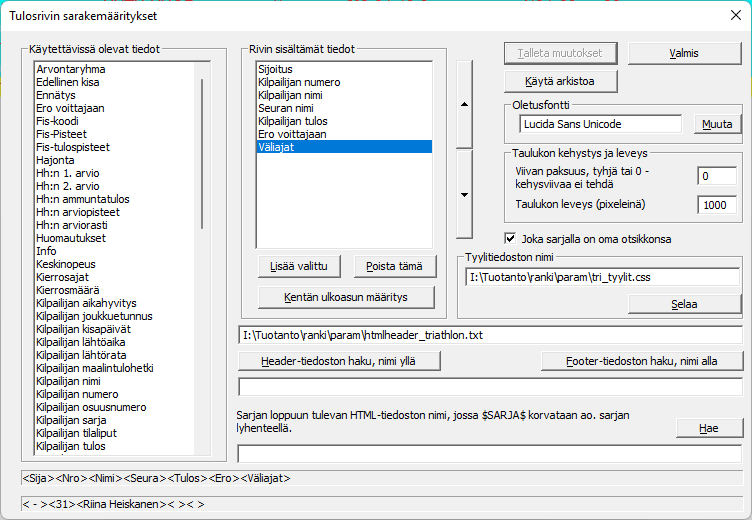
Task: Toggle 'Joka sarjalla on oma otsikkonsa' checkbox
Action: click(x=511, y=239)
